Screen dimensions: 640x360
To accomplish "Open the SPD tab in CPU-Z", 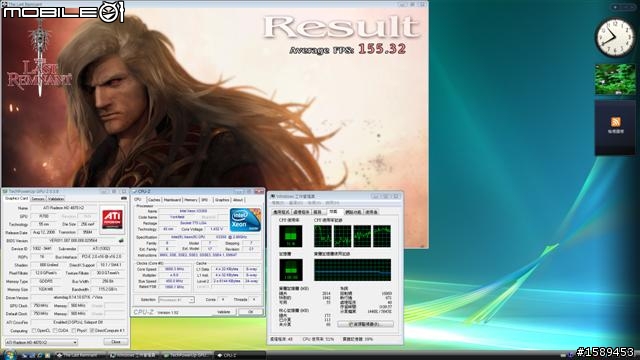I will (205, 200).
